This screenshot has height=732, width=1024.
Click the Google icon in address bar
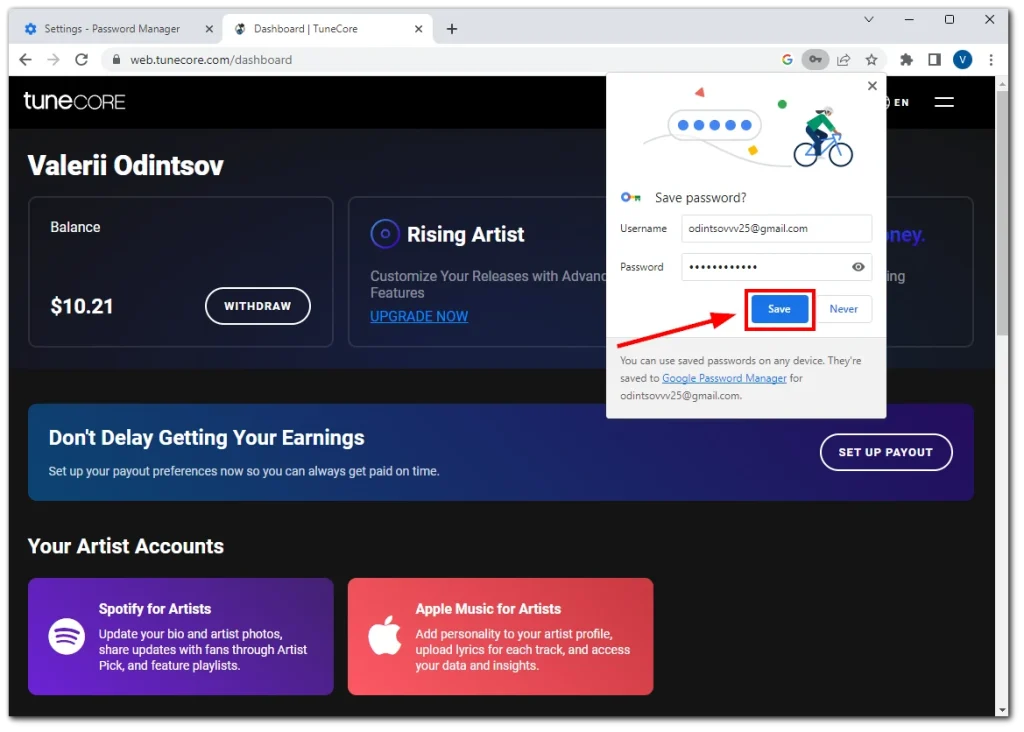(787, 59)
